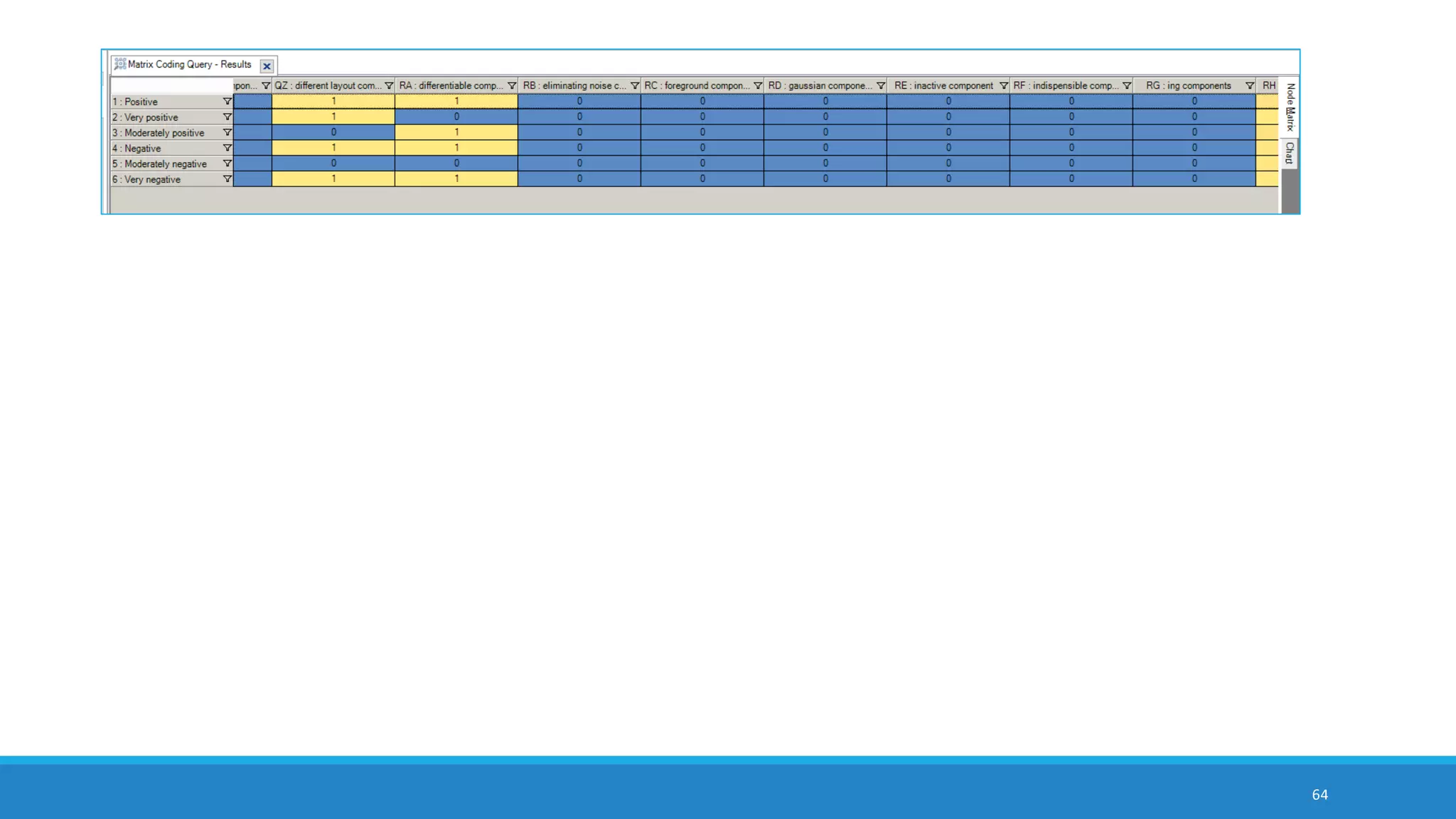Viewport: 1456px width, 819px height.
Task: Click RC foreground cell in Very negative row
Action: click(702, 179)
